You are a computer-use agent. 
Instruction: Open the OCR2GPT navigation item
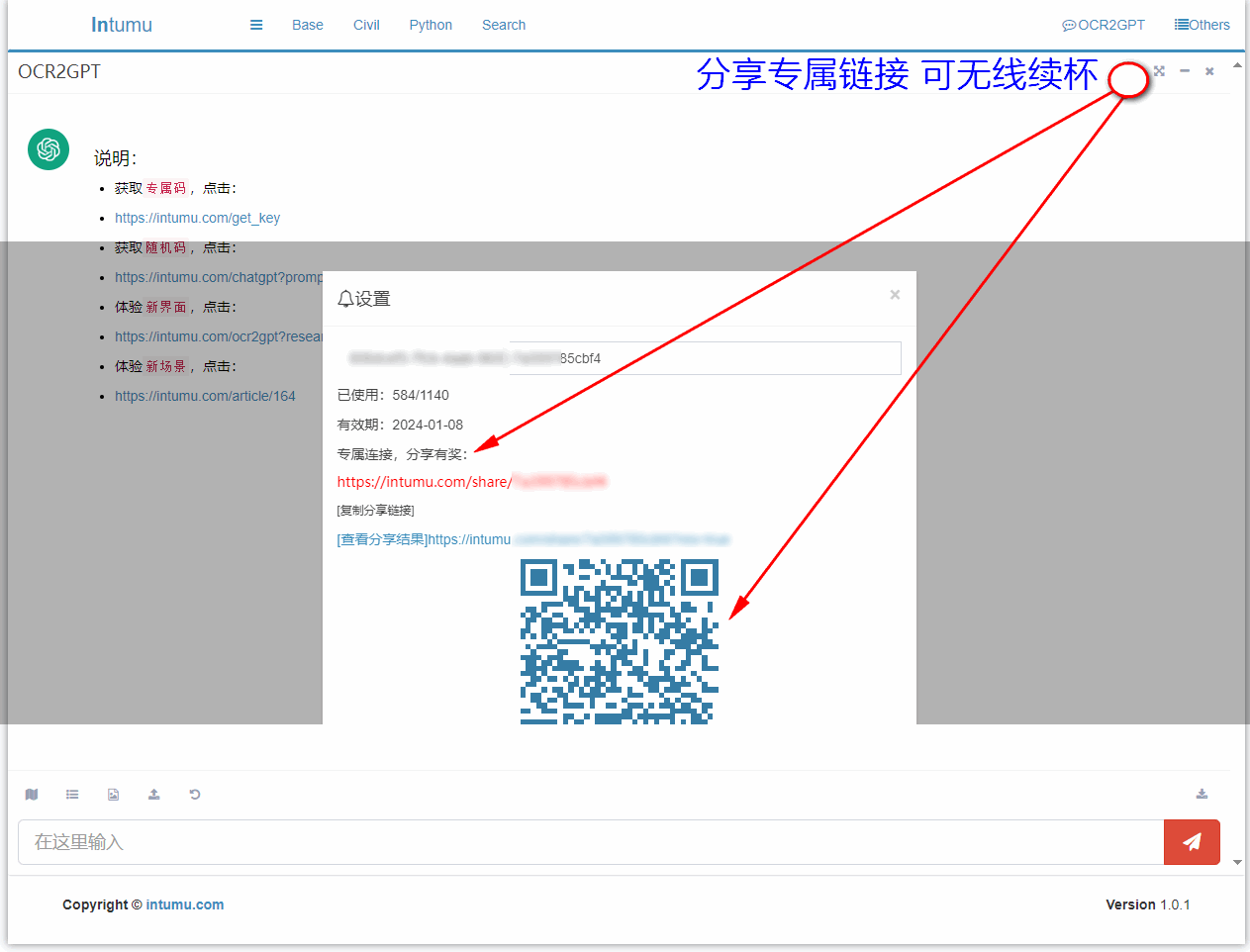click(1104, 25)
